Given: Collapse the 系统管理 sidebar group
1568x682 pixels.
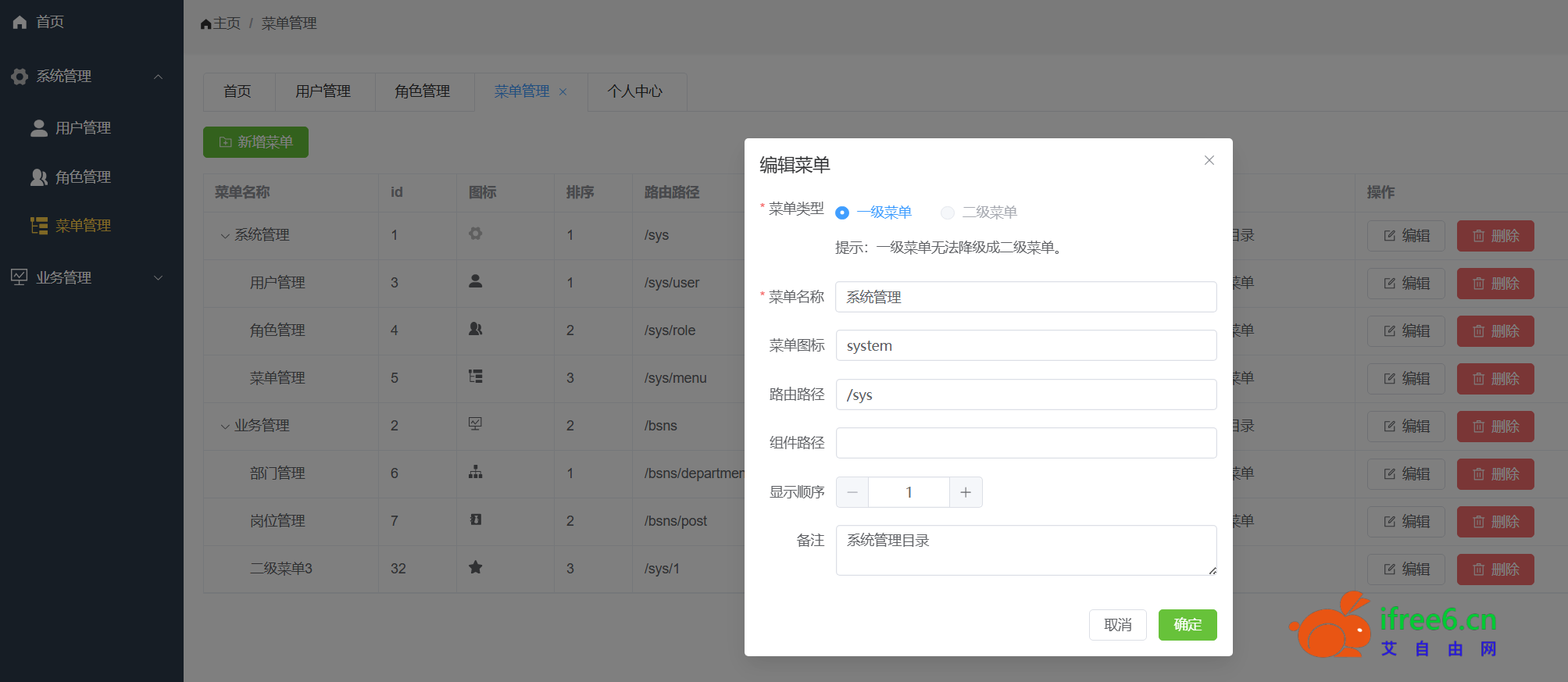Looking at the screenshot, I should point(158,77).
